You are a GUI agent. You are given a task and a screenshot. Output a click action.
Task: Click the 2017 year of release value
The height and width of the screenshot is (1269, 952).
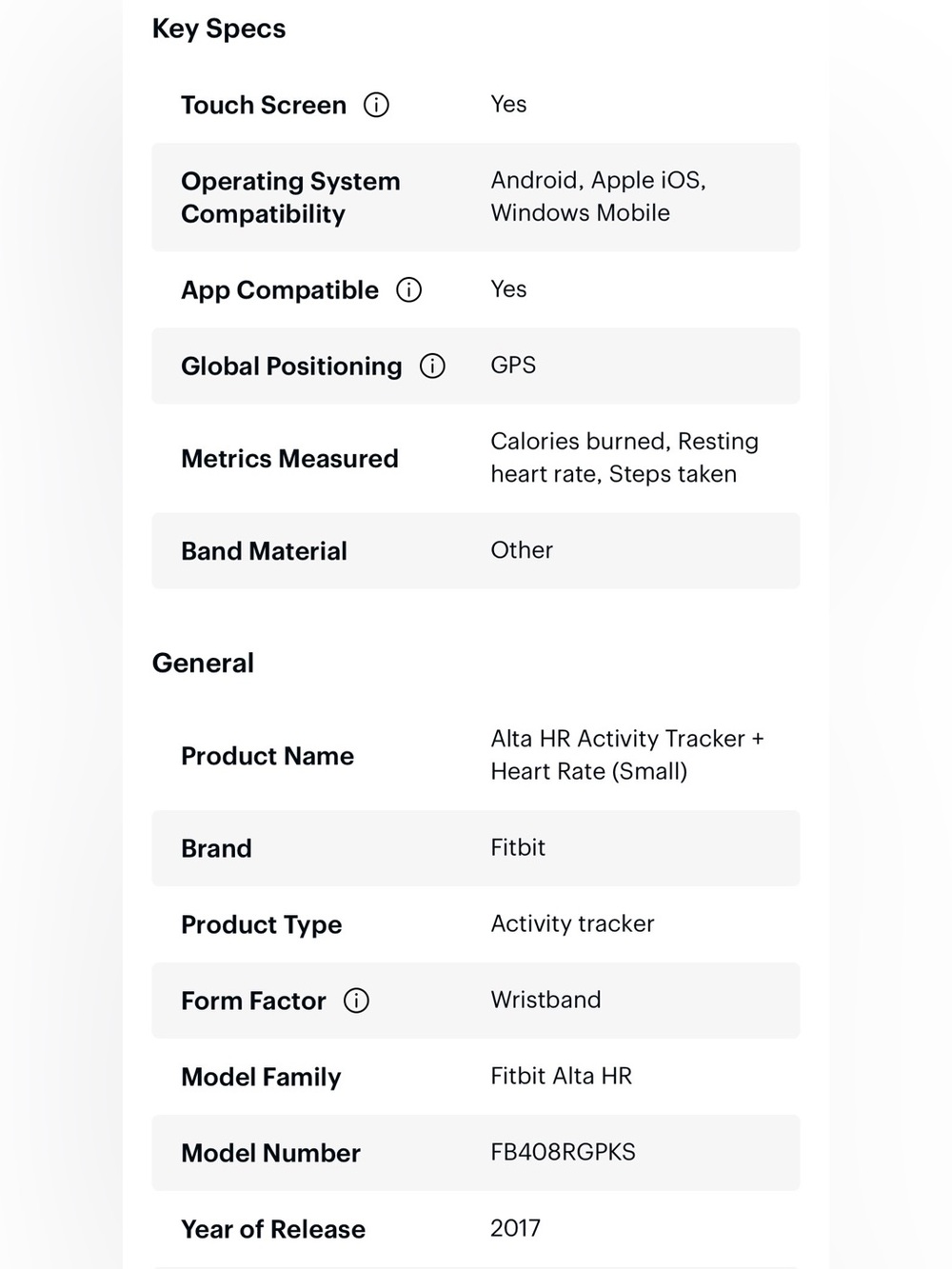tap(515, 1228)
